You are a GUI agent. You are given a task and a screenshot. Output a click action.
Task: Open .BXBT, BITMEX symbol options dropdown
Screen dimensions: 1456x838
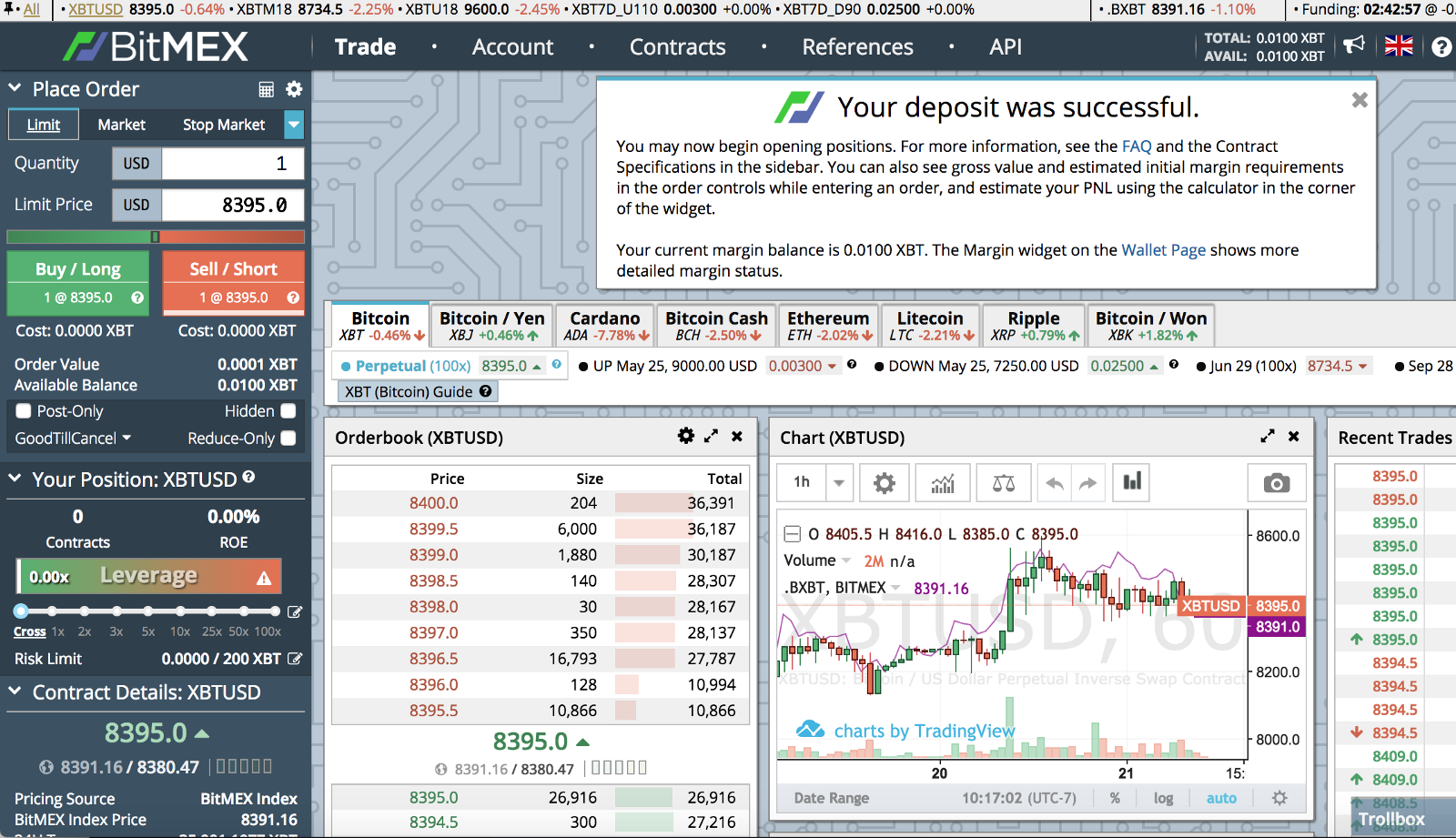point(895,588)
